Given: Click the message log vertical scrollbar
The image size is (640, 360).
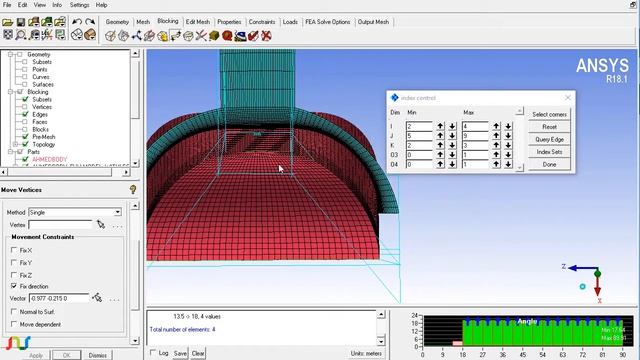Looking at the screenshot, I should pyautogui.click(x=380, y=328).
